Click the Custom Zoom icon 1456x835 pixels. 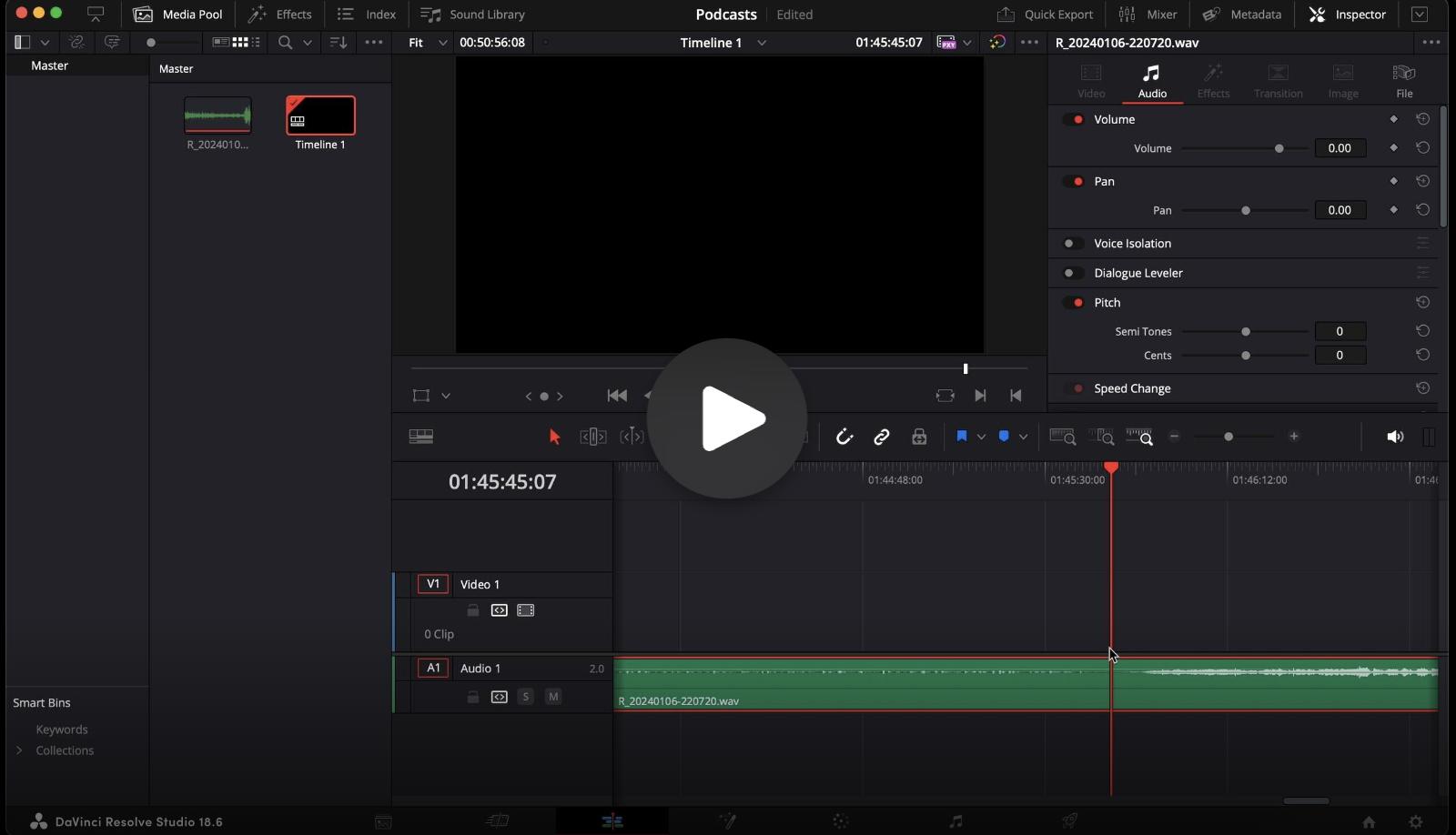click(x=1139, y=437)
